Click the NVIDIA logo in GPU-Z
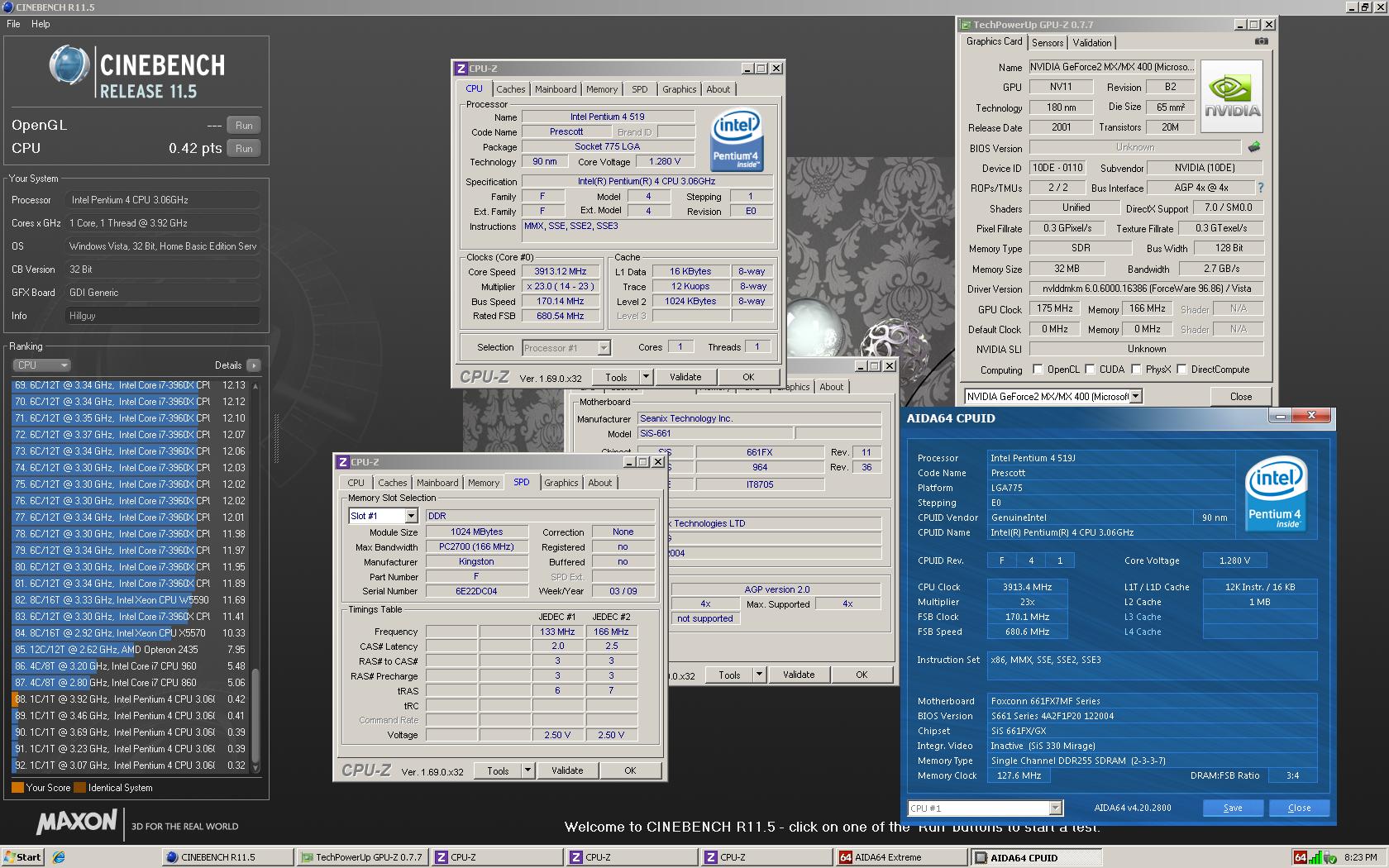1389x868 pixels. click(1231, 96)
